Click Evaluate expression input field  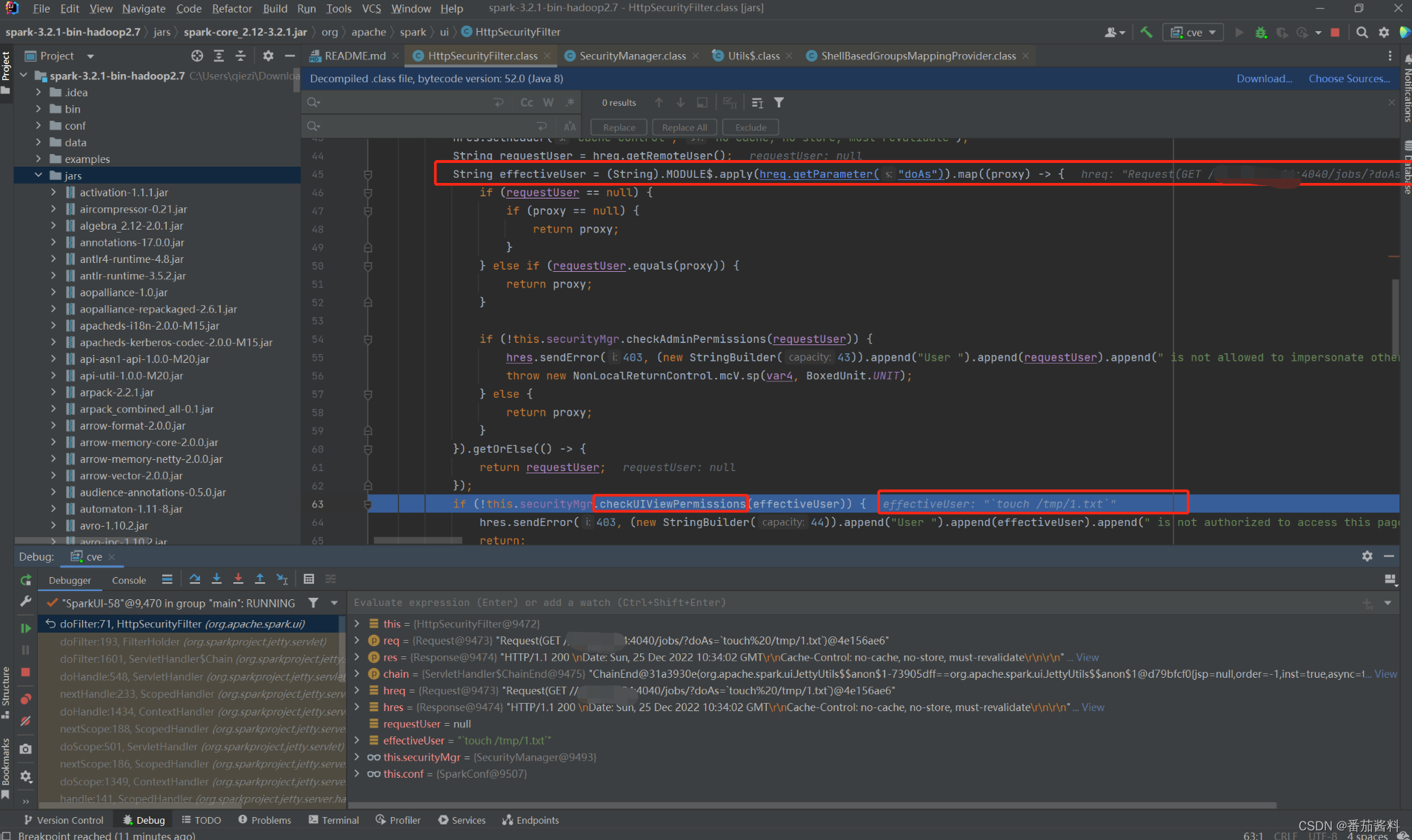click(x=852, y=603)
